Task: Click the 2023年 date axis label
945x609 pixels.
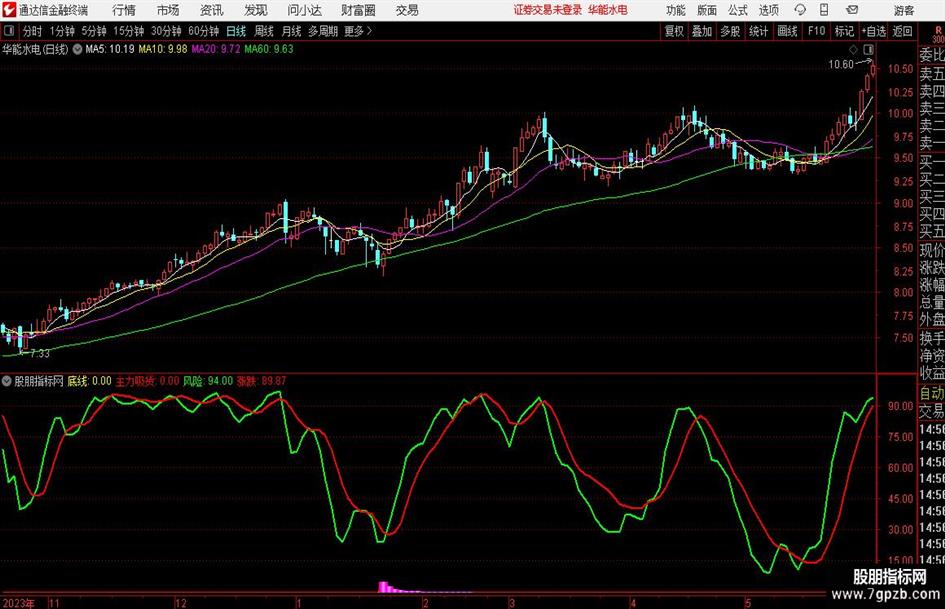Action: pos(19,603)
